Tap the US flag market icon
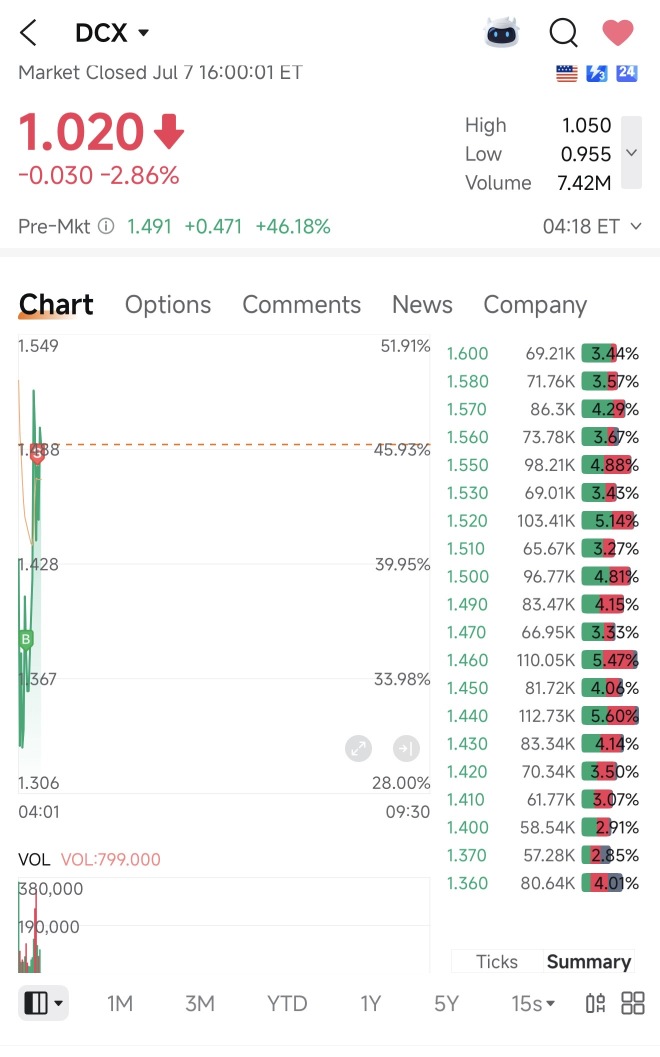 (567, 73)
